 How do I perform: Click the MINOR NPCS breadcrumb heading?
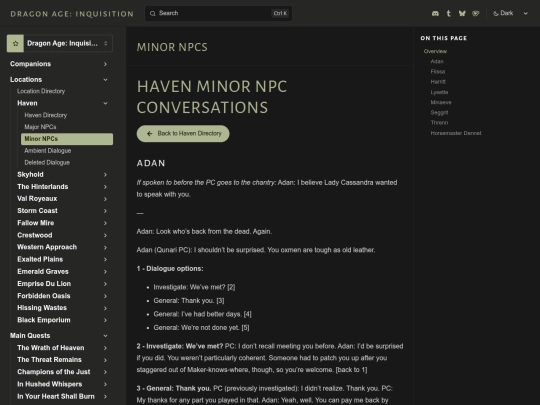click(172, 47)
